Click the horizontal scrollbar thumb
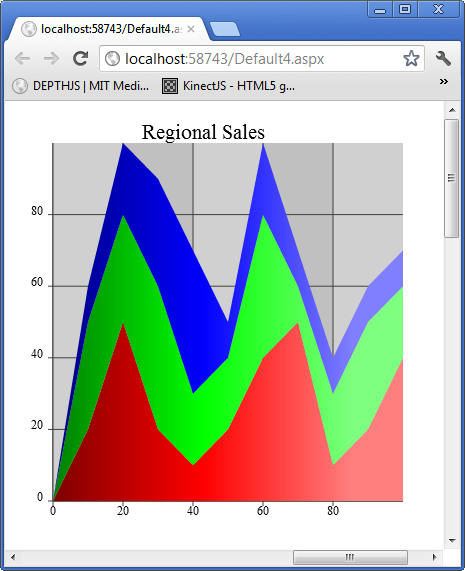The width and height of the screenshot is (465, 571). click(x=350, y=557)
